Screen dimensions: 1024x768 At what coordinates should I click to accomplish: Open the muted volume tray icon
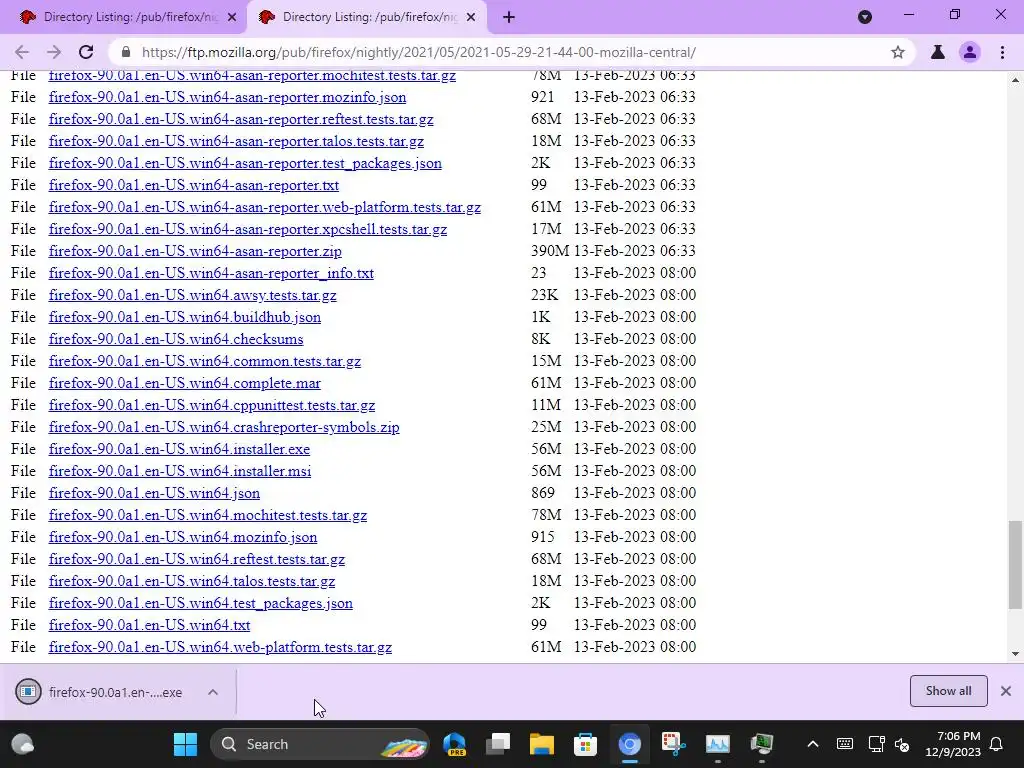point(902,744)
